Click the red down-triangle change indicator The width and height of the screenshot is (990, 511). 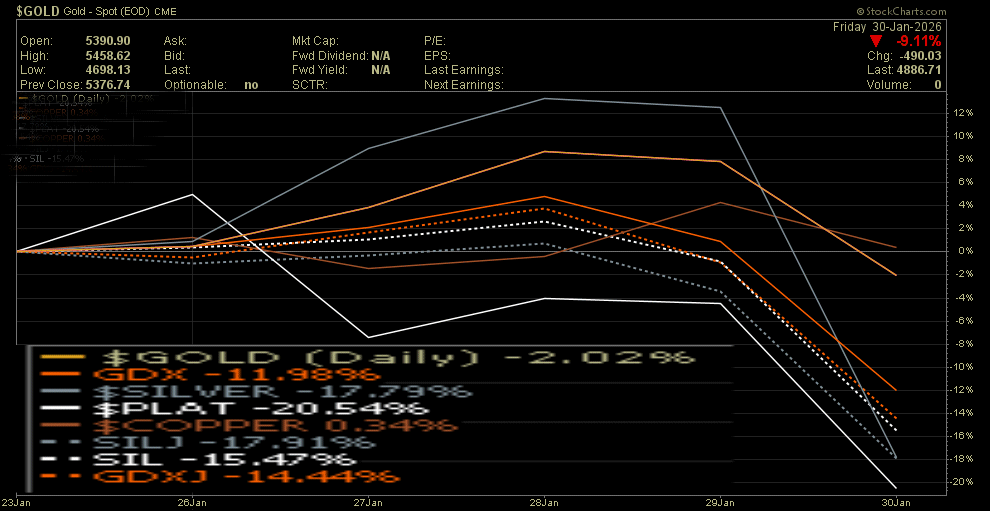875,42
